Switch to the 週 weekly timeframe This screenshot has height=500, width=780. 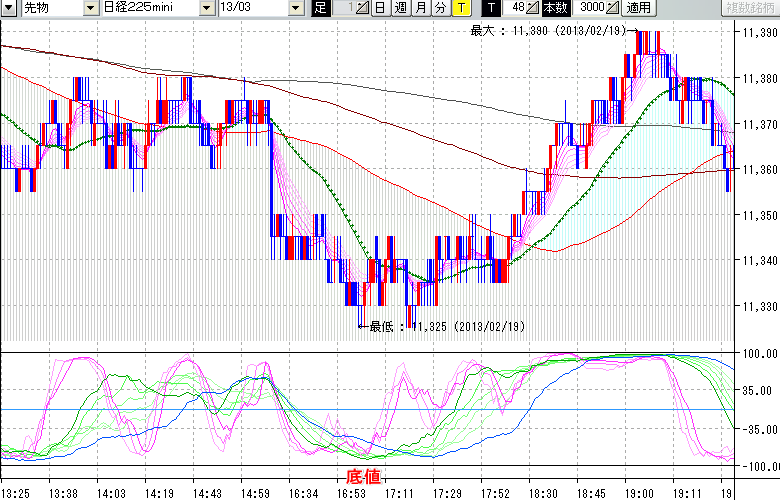pos(400,8)
